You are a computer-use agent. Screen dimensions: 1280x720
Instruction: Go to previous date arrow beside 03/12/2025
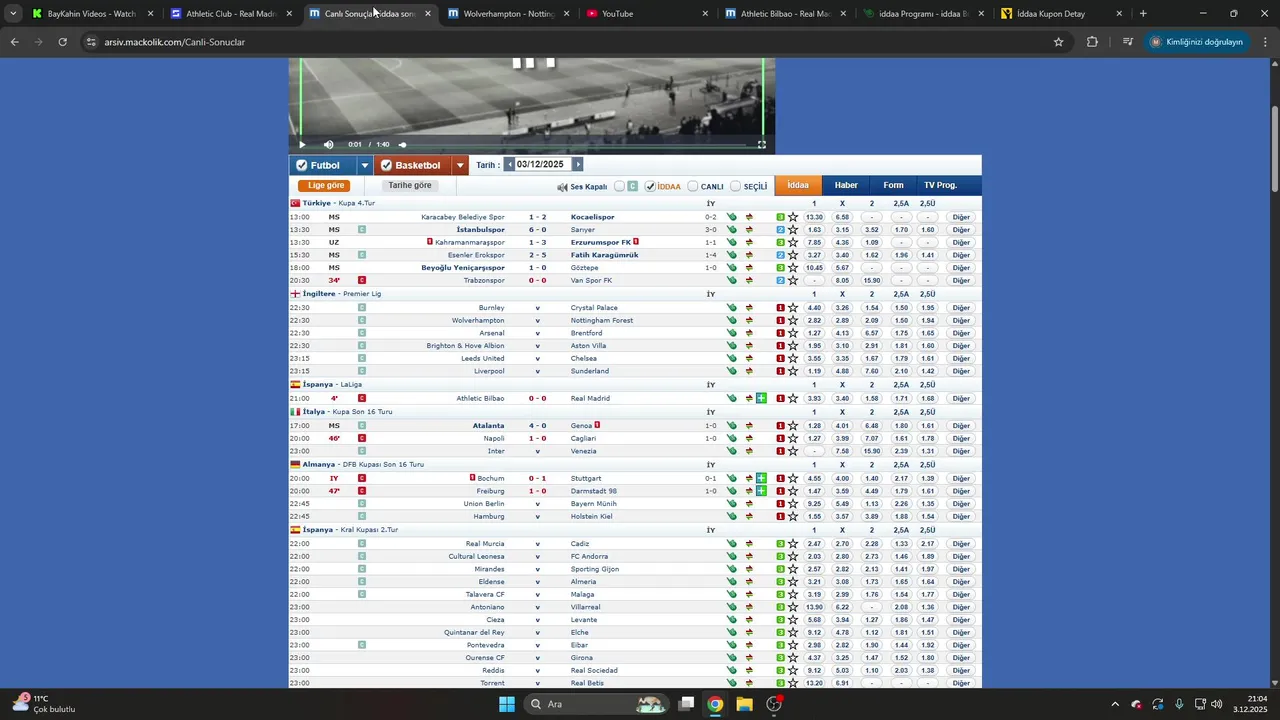pyautogui.click(x=509, y=165)
